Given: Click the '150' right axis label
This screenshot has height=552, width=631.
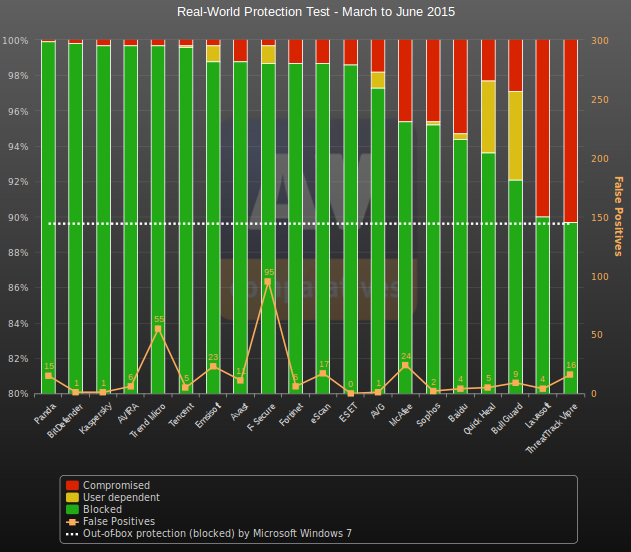Looking at the screenshot, I should pyautogui.click(x=600, y=218).
